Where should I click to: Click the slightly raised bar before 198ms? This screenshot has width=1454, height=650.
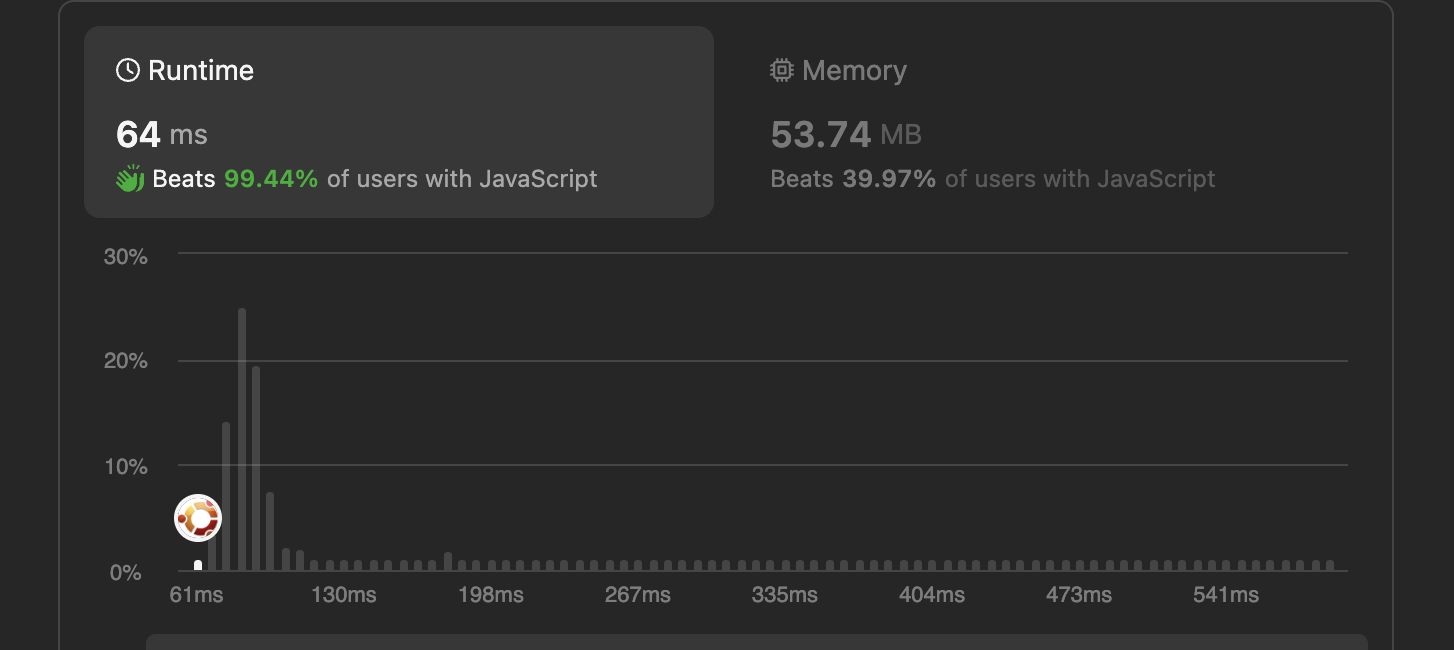(x=448, y=561)
